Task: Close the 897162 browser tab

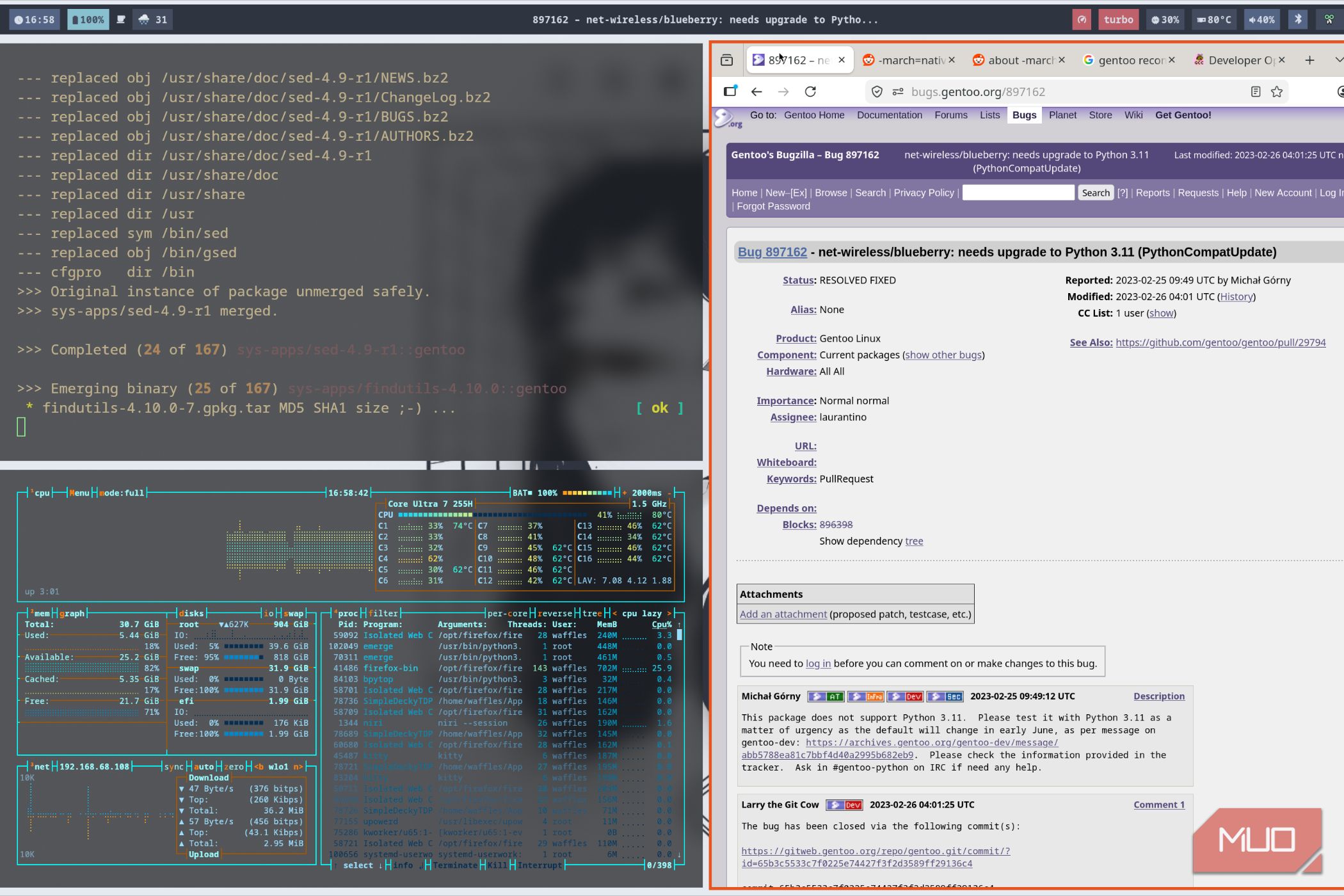Action: (x=842, y=60)
